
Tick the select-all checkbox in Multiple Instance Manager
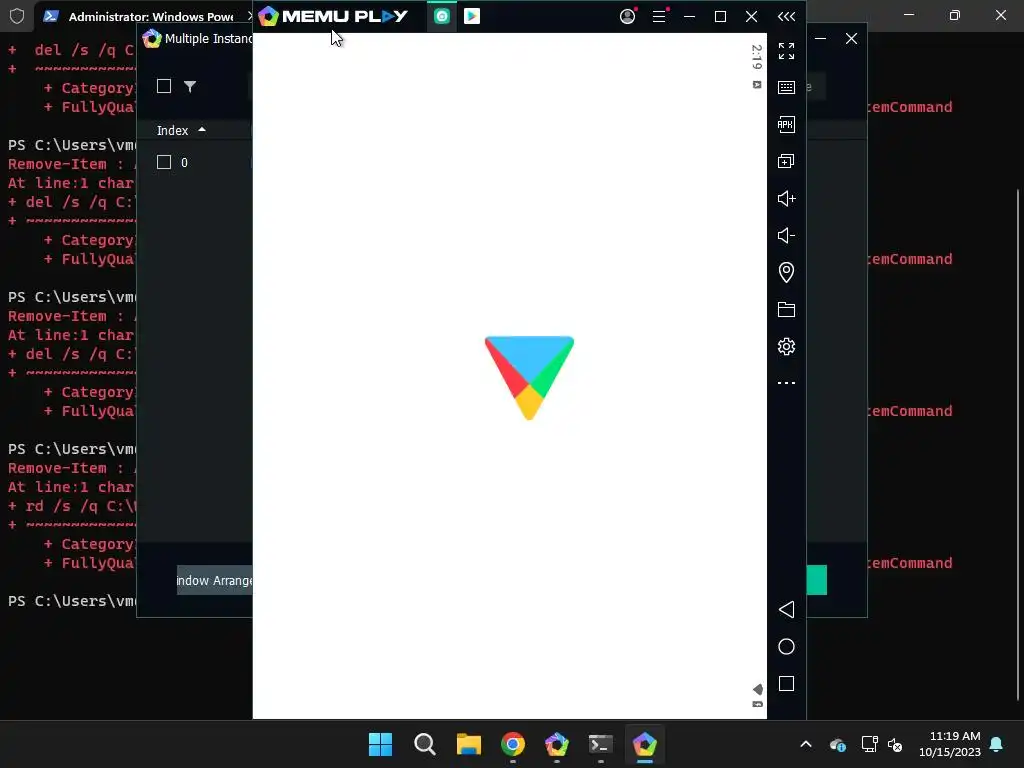click(x=164, y=86)
